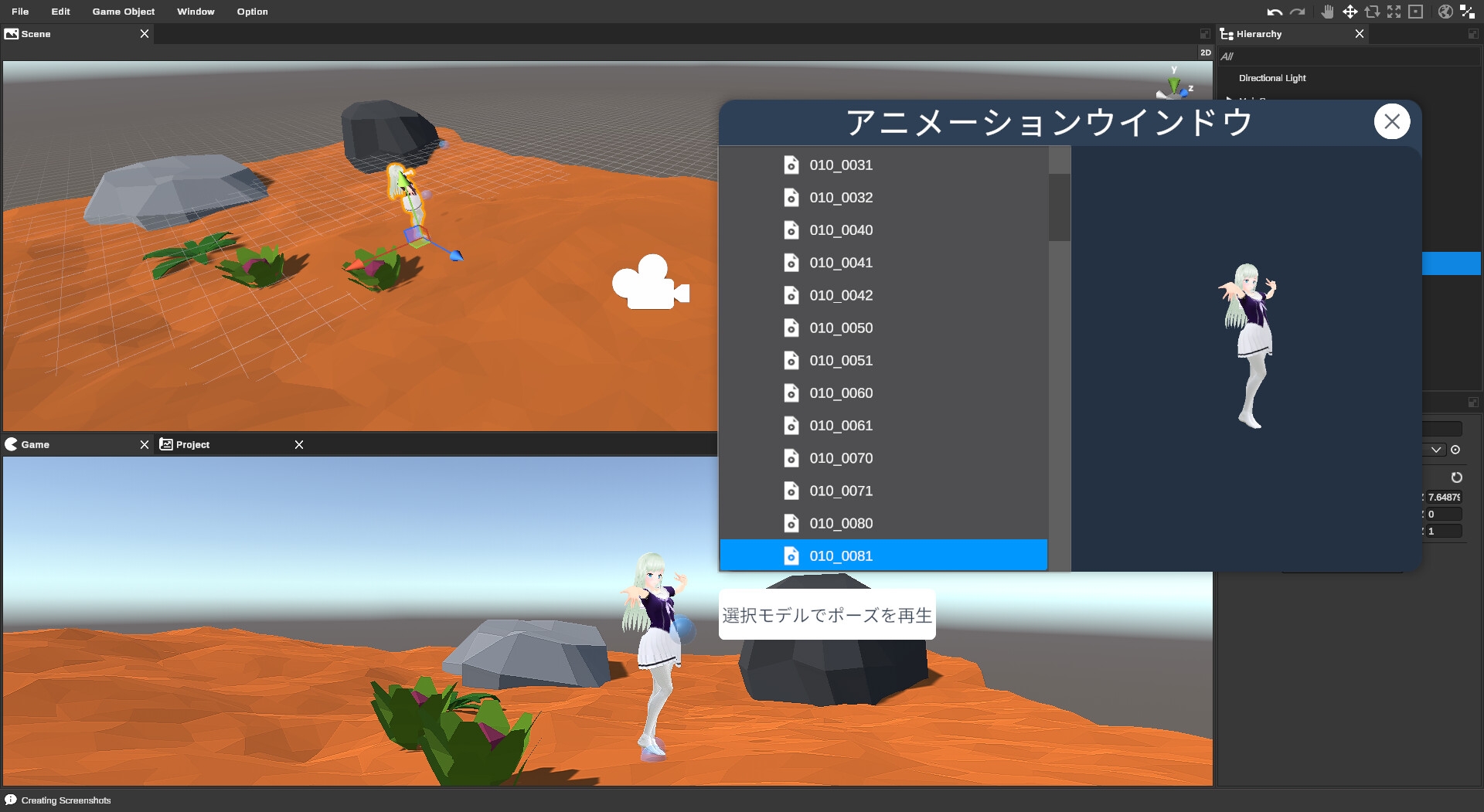The width and height of the screenshot is (1484, 812).
Task: Select the move tool
Action: click(1350, 12)
